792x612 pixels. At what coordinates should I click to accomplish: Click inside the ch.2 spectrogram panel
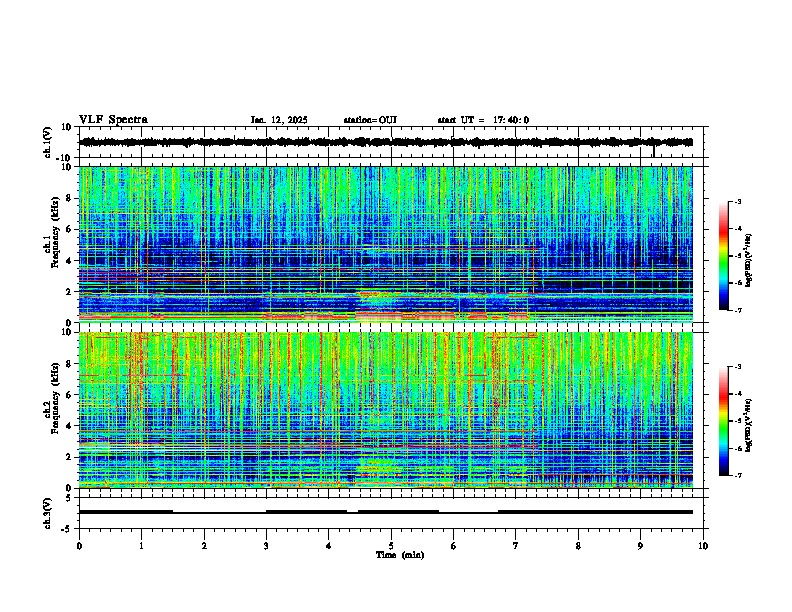coord(386,410)
